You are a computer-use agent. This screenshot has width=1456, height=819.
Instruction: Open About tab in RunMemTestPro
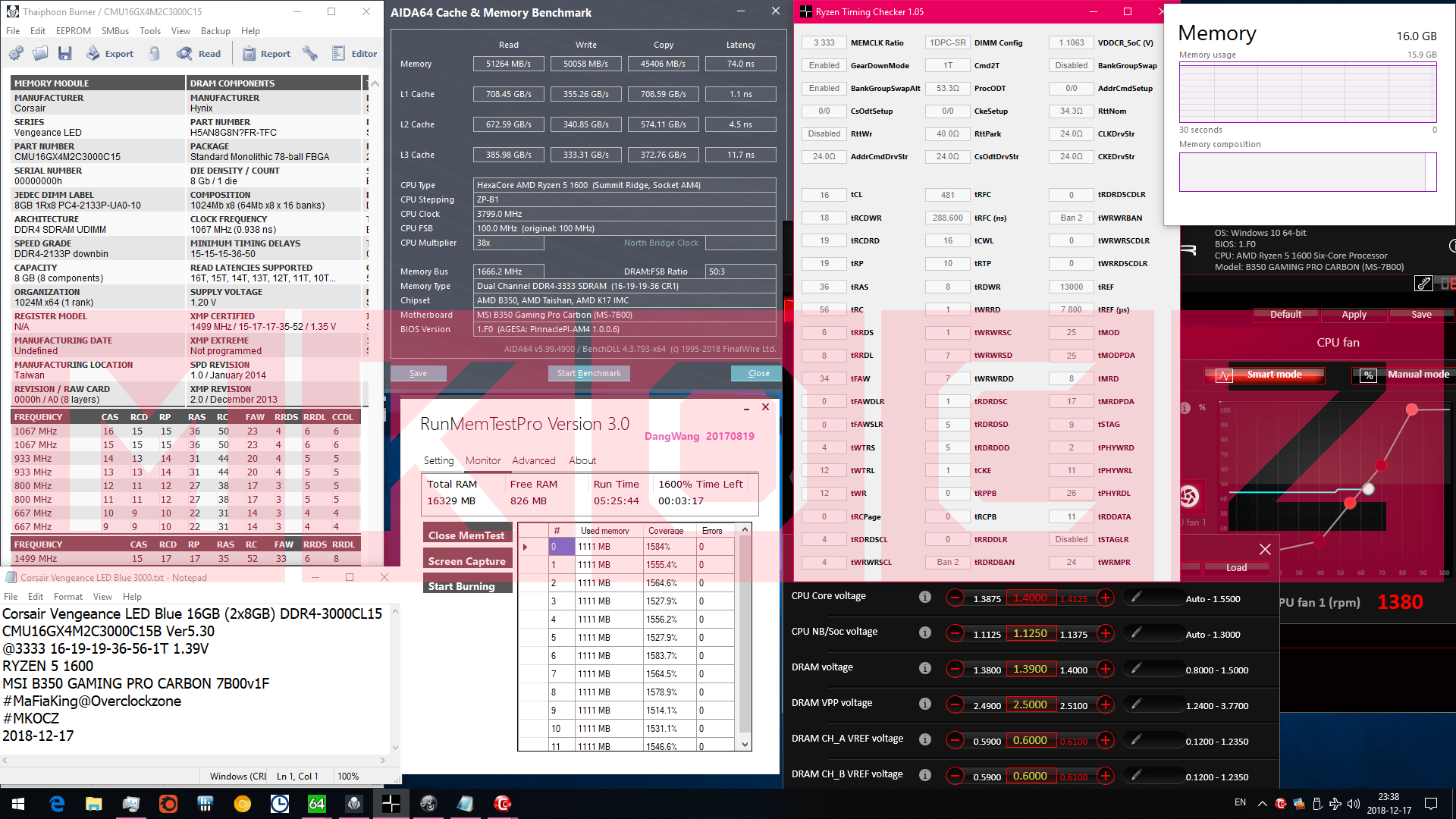[x=582, y=460]
